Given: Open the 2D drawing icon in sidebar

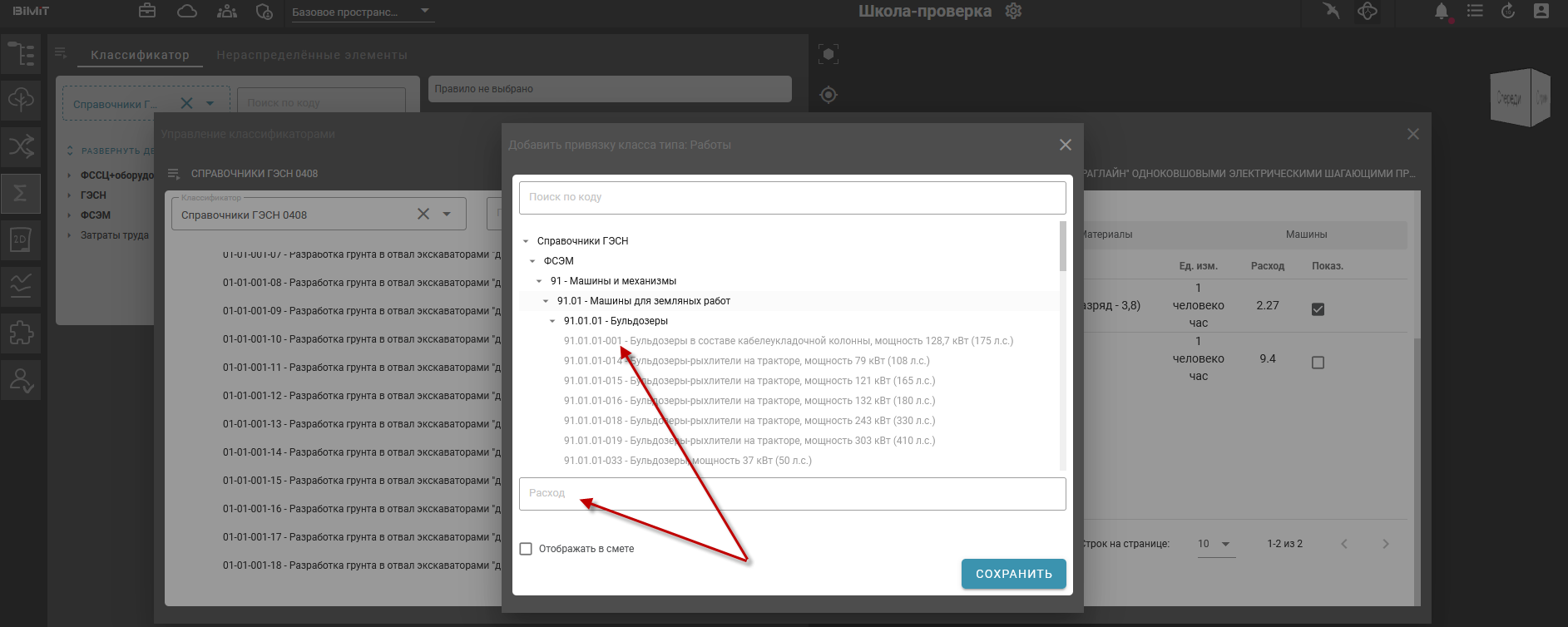Looking at the screenshot, I should point(21,239).
